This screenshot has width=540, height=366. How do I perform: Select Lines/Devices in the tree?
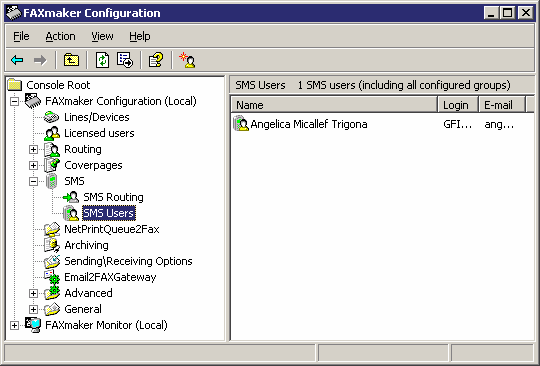pos(97,117)
